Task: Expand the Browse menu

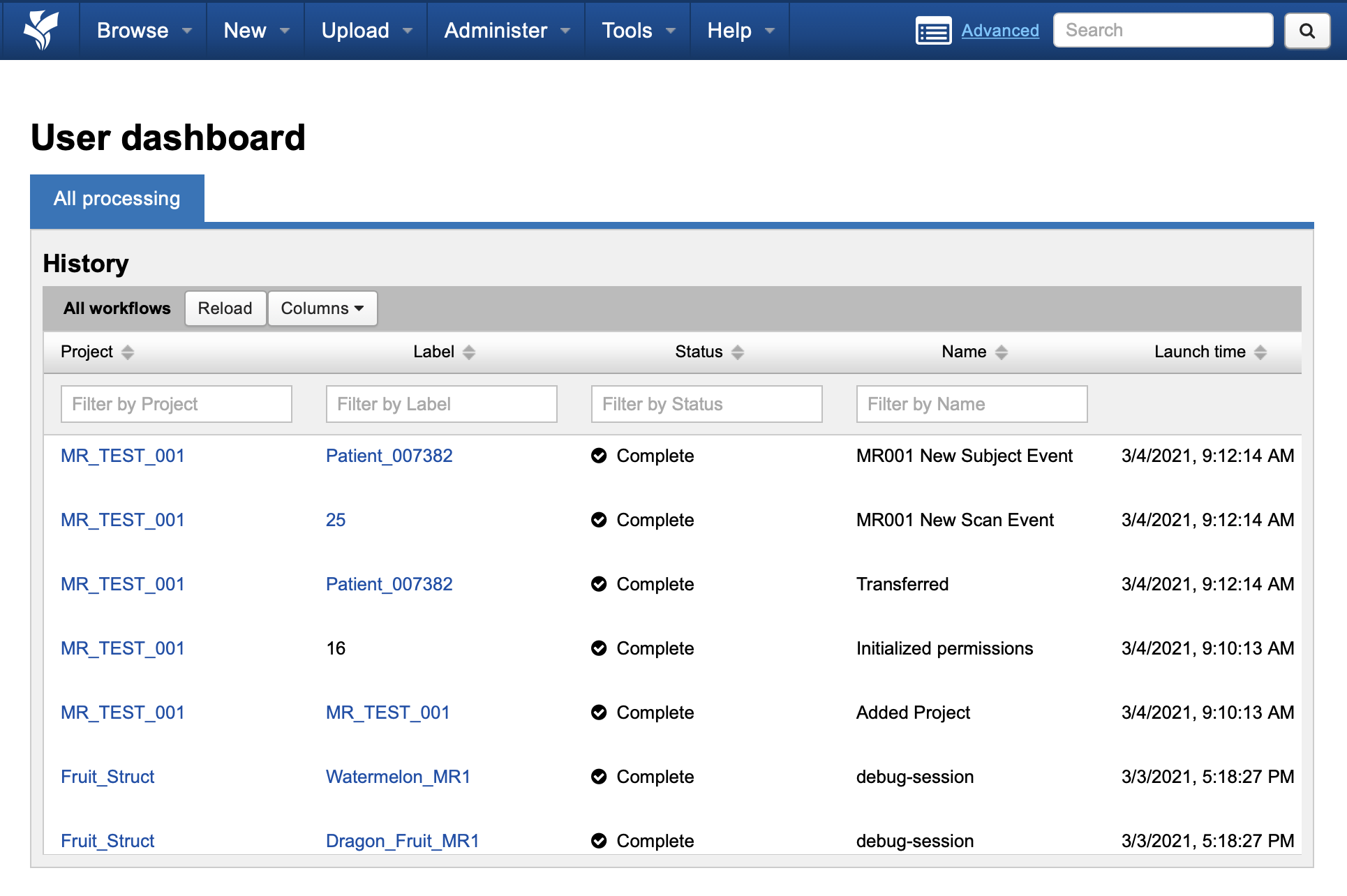Action: (144, 31)
